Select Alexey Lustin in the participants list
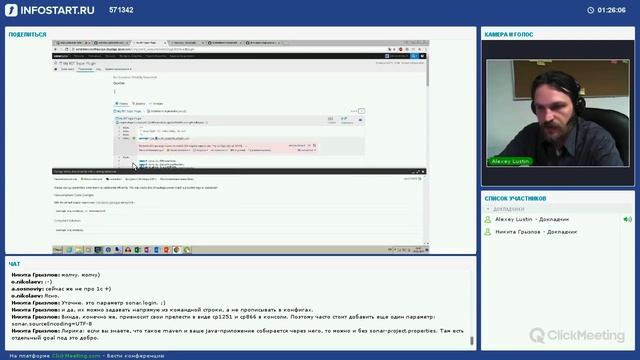This screenshot has height=360, width=640. point(531,220)
